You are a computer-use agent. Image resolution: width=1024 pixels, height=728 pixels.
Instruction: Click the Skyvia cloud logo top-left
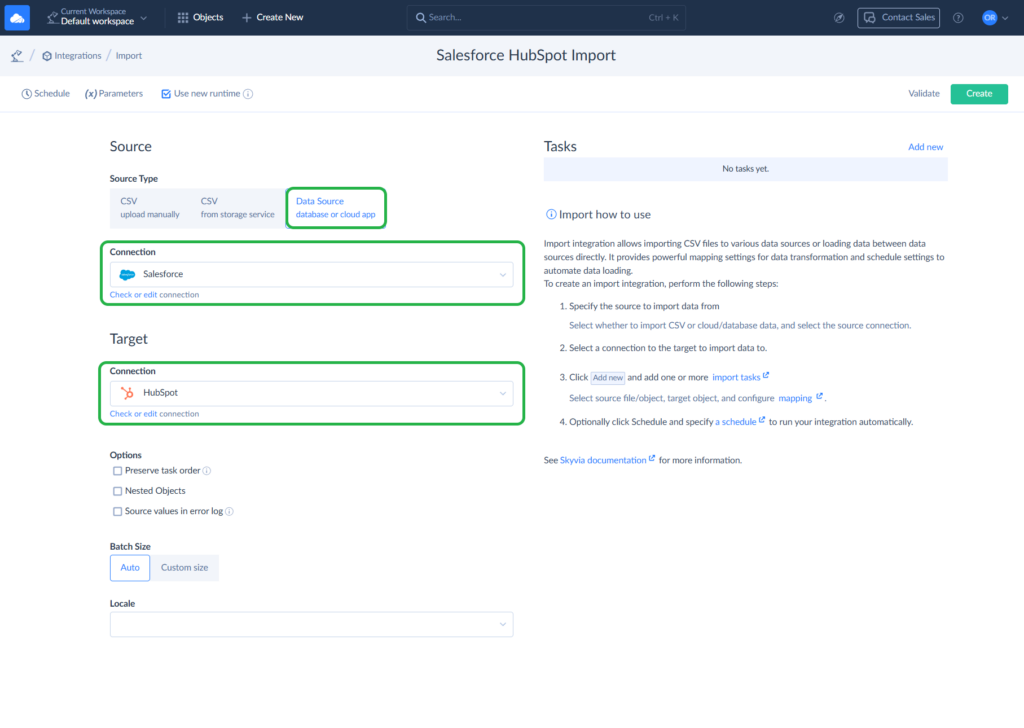tap(16, 17)
